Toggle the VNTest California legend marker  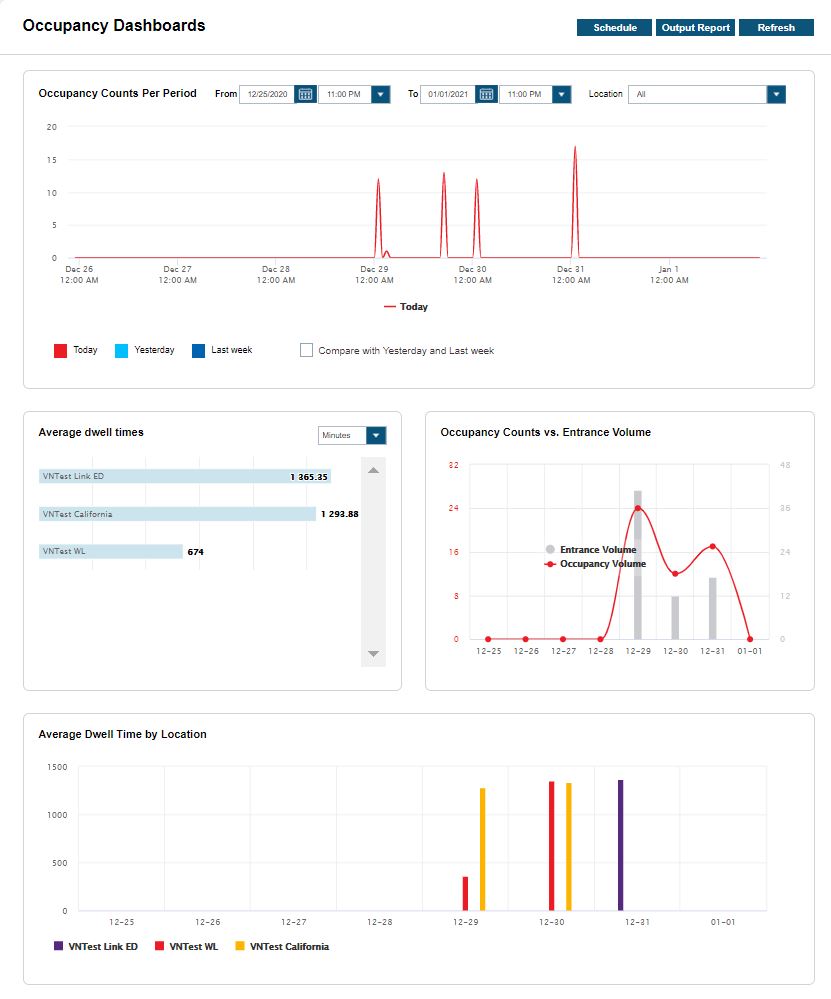[x=240, y=945]
